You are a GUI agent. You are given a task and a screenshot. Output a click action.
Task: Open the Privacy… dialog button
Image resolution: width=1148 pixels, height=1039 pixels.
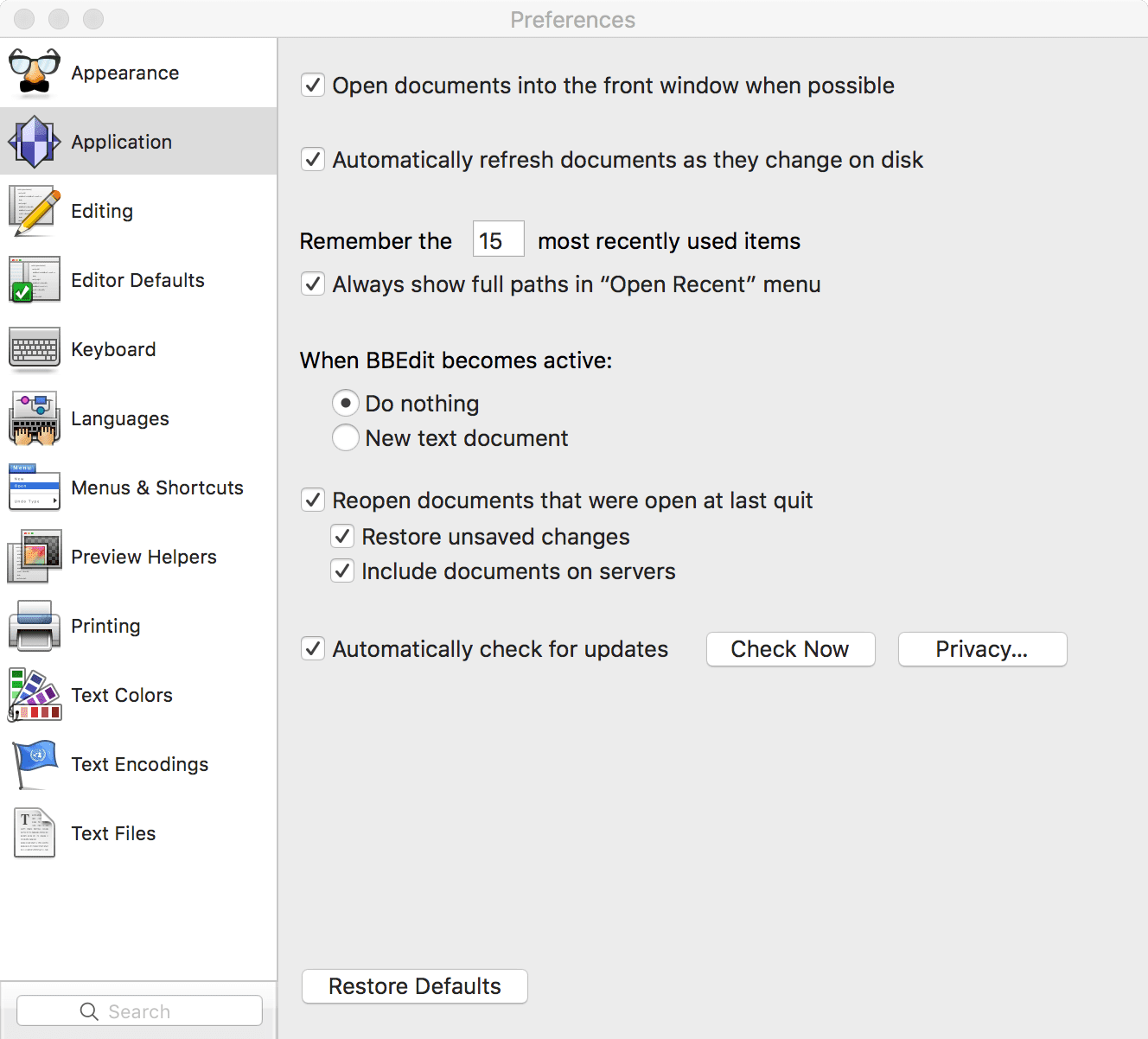coord(983,649)
